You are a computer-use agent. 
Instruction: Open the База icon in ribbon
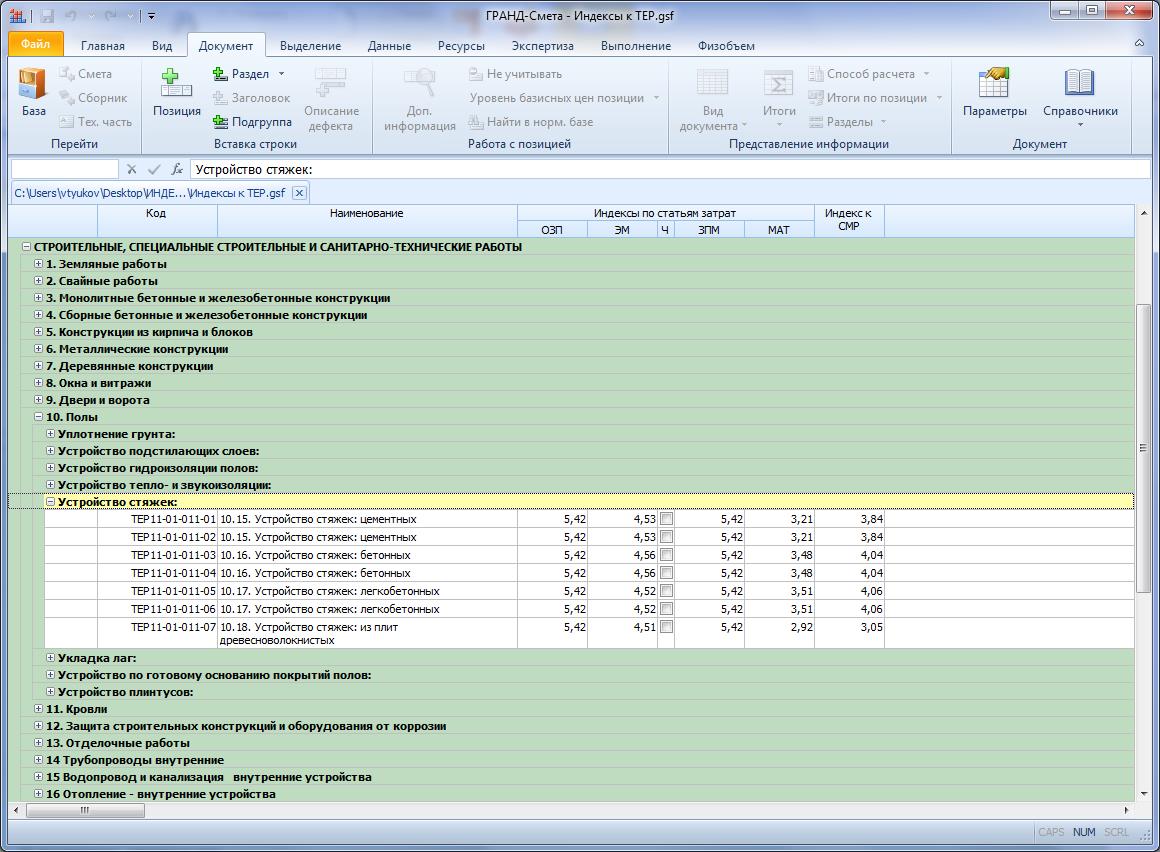33,94
